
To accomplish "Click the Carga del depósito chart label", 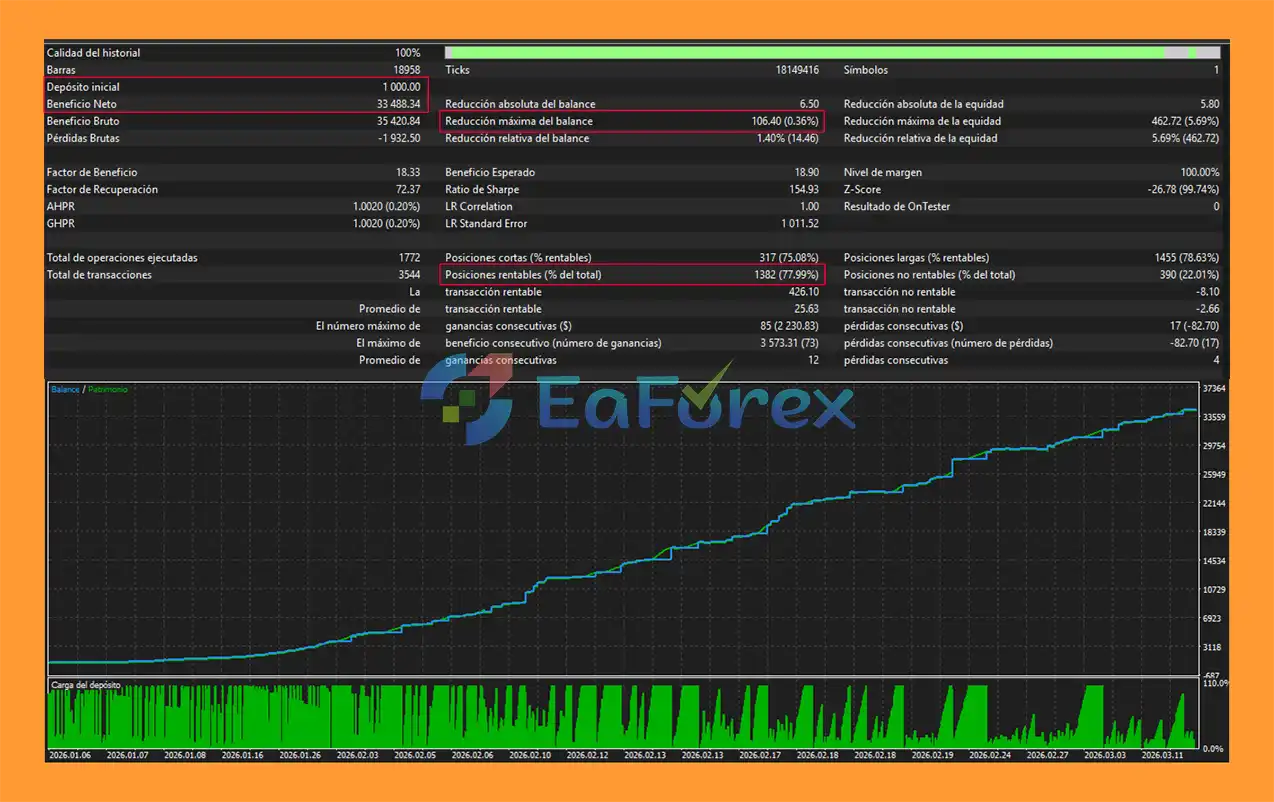I will click(84, 686).
